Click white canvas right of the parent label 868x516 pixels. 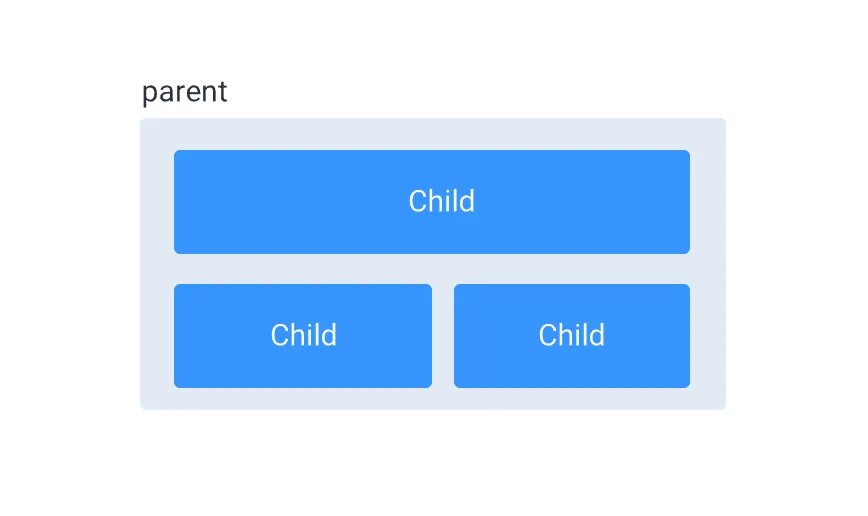(x=476, y=92)
